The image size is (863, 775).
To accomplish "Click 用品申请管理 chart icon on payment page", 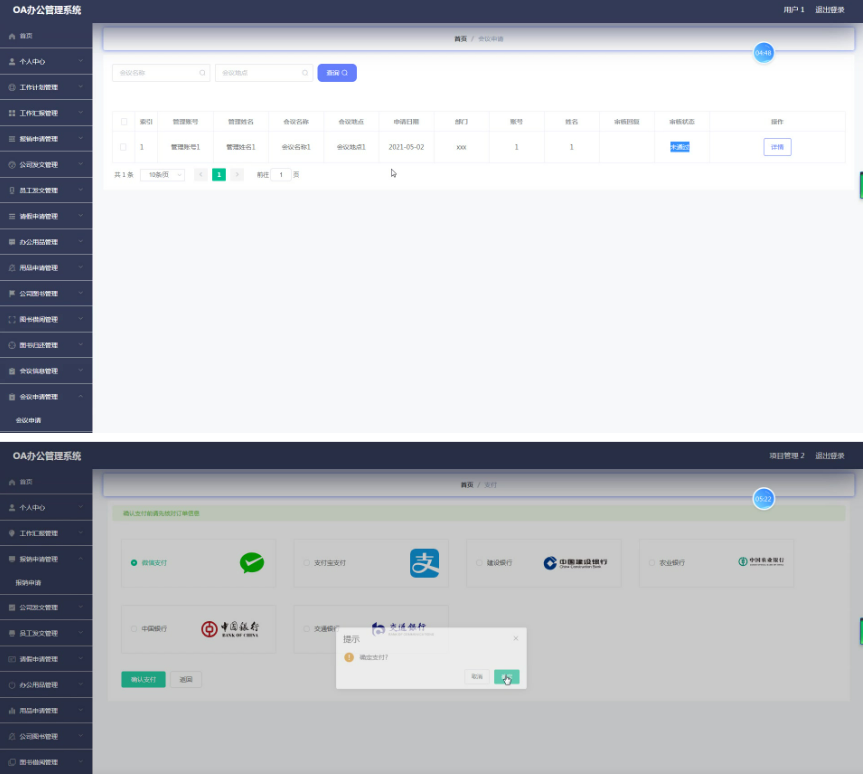I will pos(12,711).
